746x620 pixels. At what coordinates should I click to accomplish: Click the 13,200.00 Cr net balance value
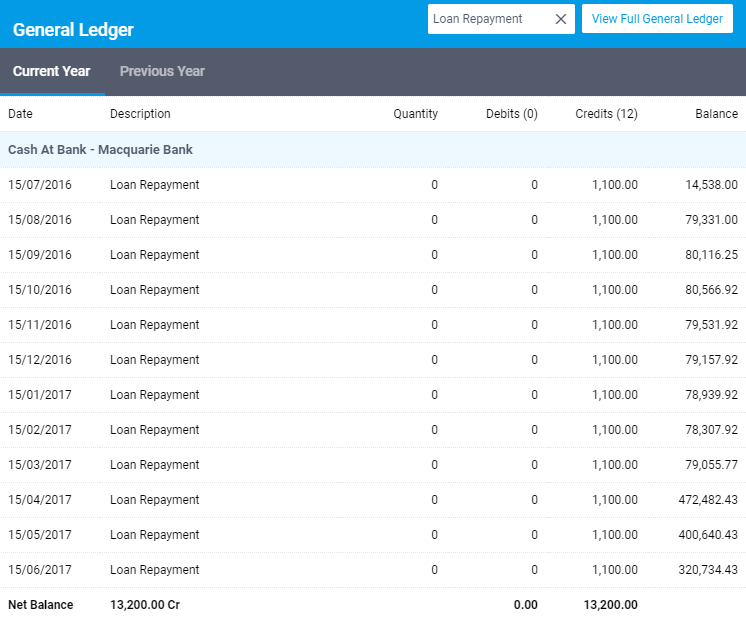(x=145, y=605)
